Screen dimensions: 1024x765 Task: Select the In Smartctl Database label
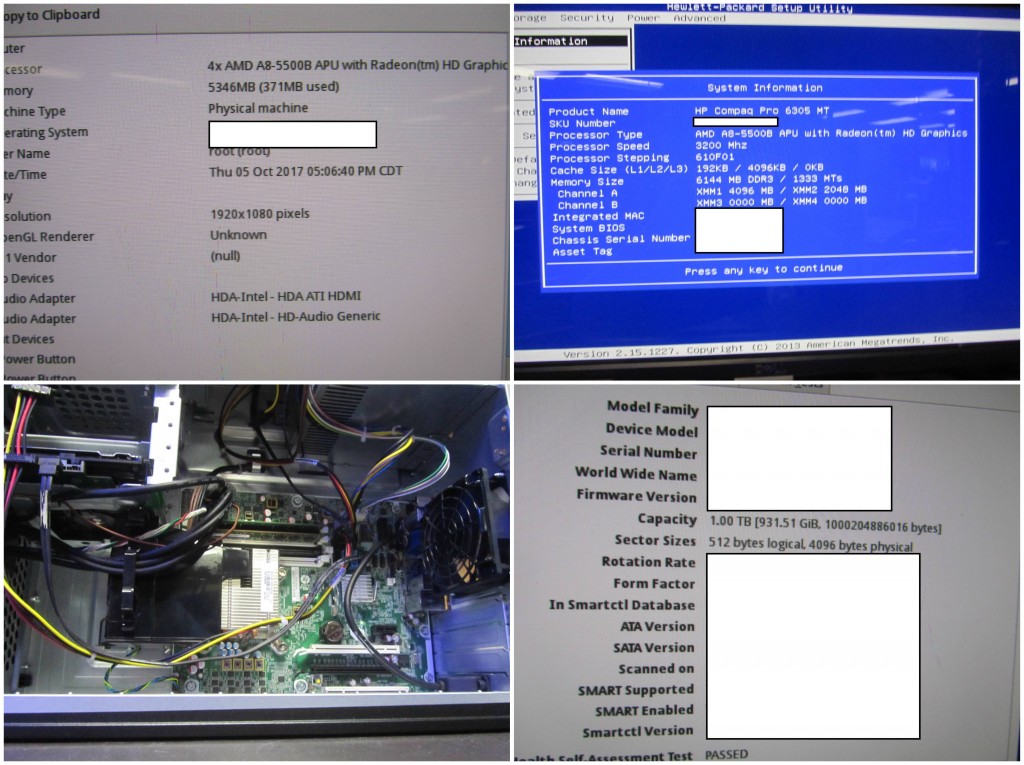tap(622, 605)
